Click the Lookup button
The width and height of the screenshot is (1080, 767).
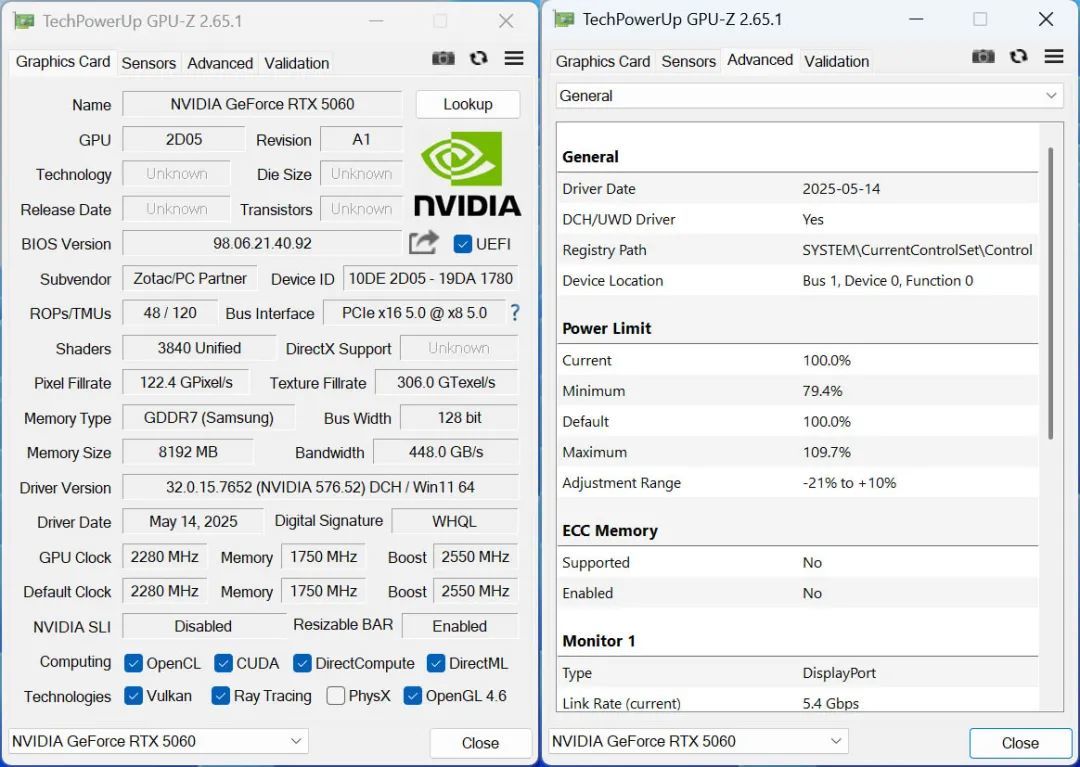pos(468,104)
